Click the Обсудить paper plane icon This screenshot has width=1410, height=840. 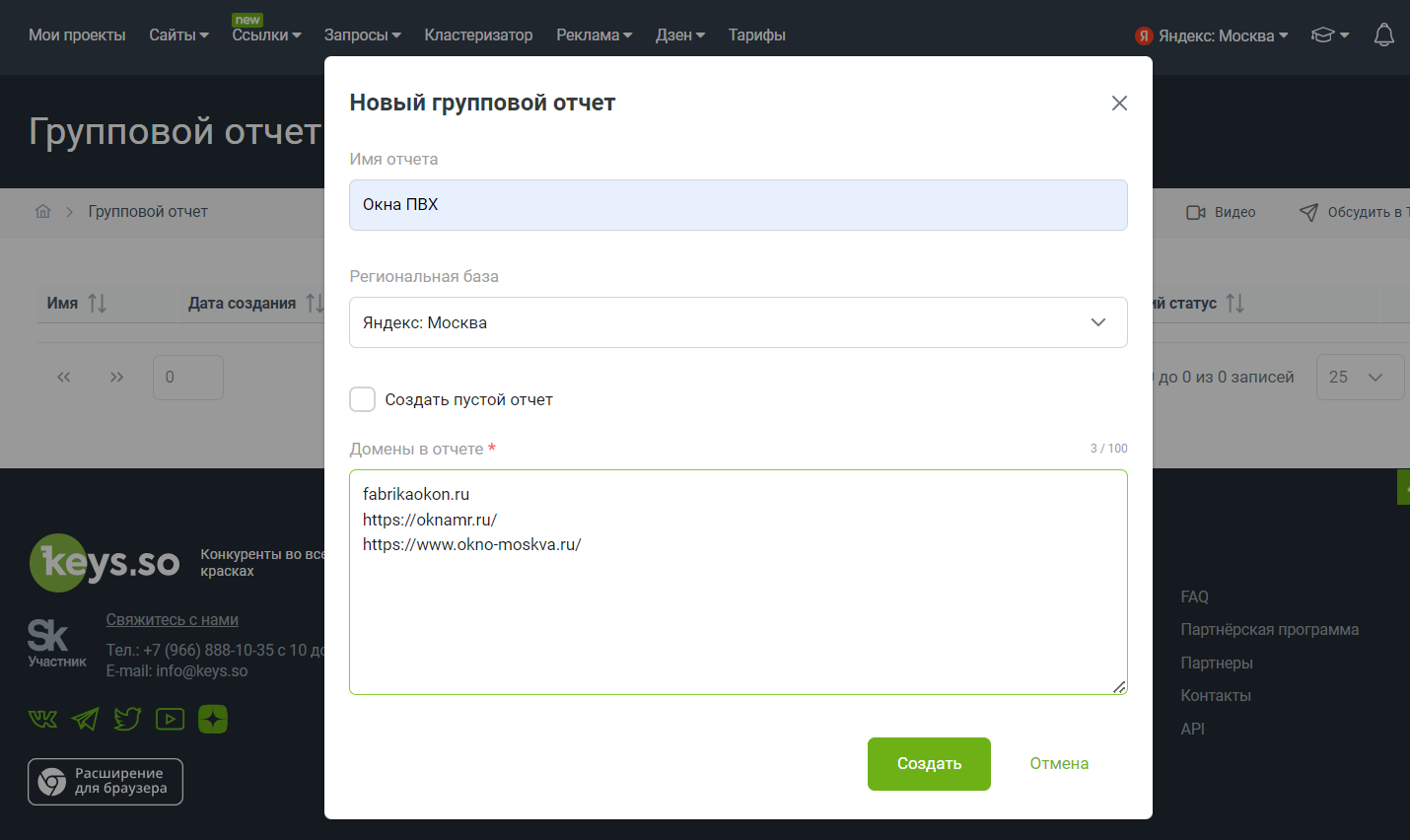point(1308,212)
